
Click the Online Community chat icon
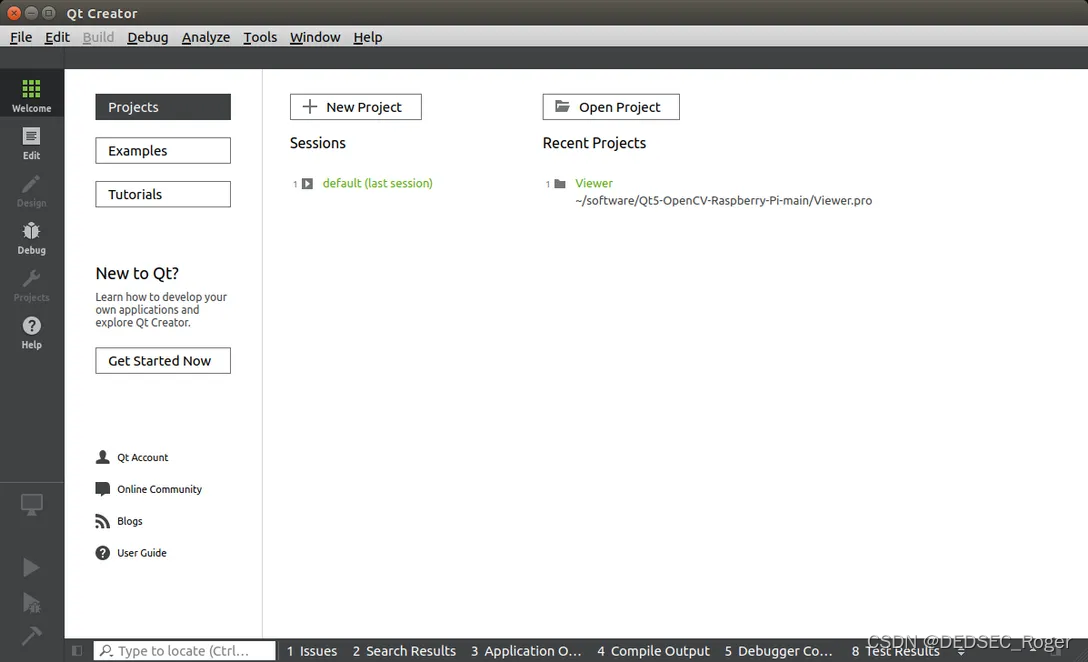click(x=103, y=489)
